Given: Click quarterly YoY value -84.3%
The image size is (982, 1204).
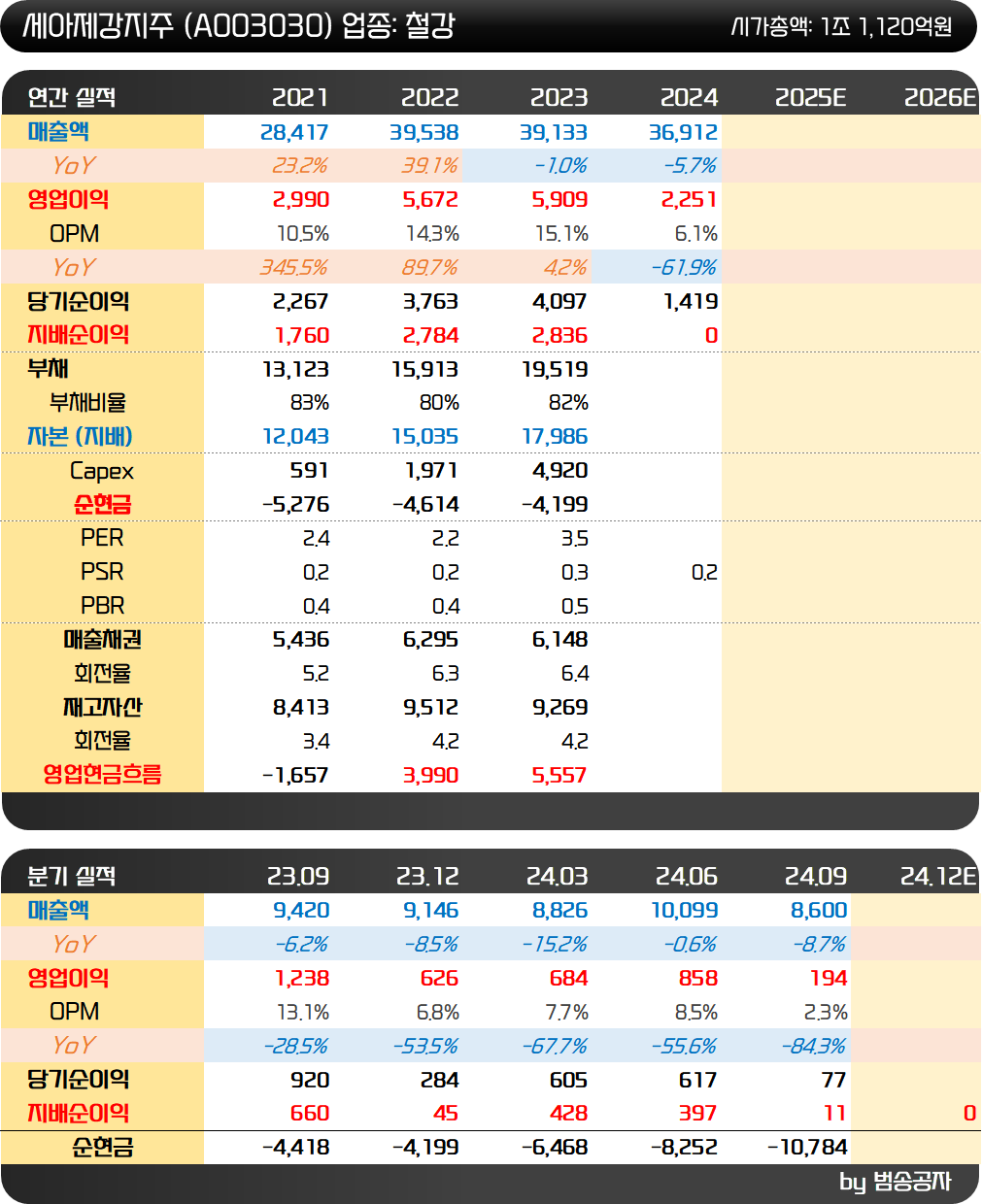Looking at the screenshot, I should [813, 1047].
